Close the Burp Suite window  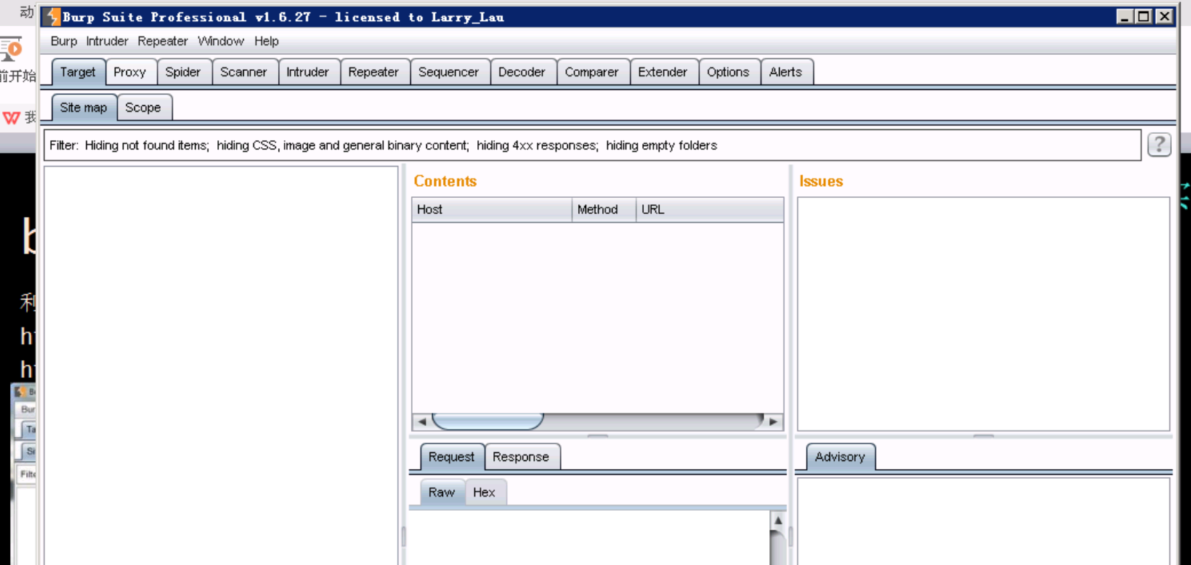(x=1164, y=16)
